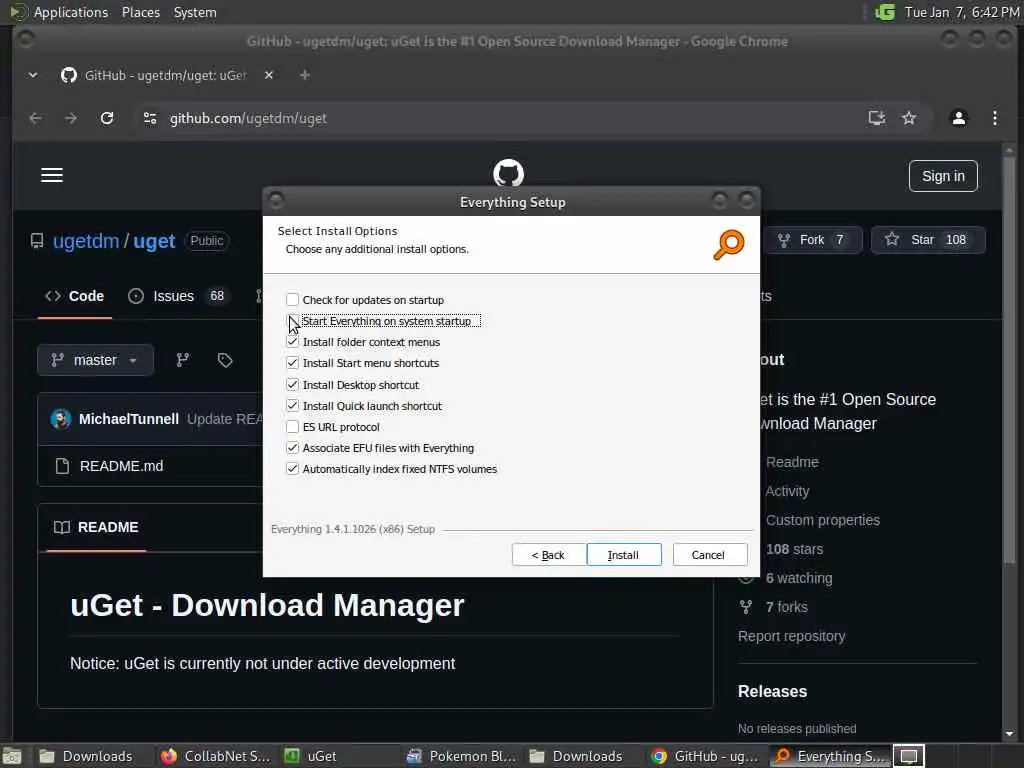Click Sign in on GitHub page

pyautogui.click(x=942, y=176)
